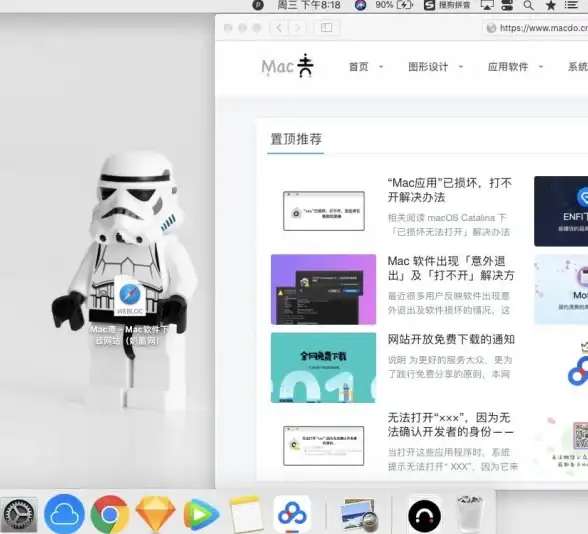588x534 pixels.
Task: Open Notes app from the Dock
Action: [x=246, y=514]
